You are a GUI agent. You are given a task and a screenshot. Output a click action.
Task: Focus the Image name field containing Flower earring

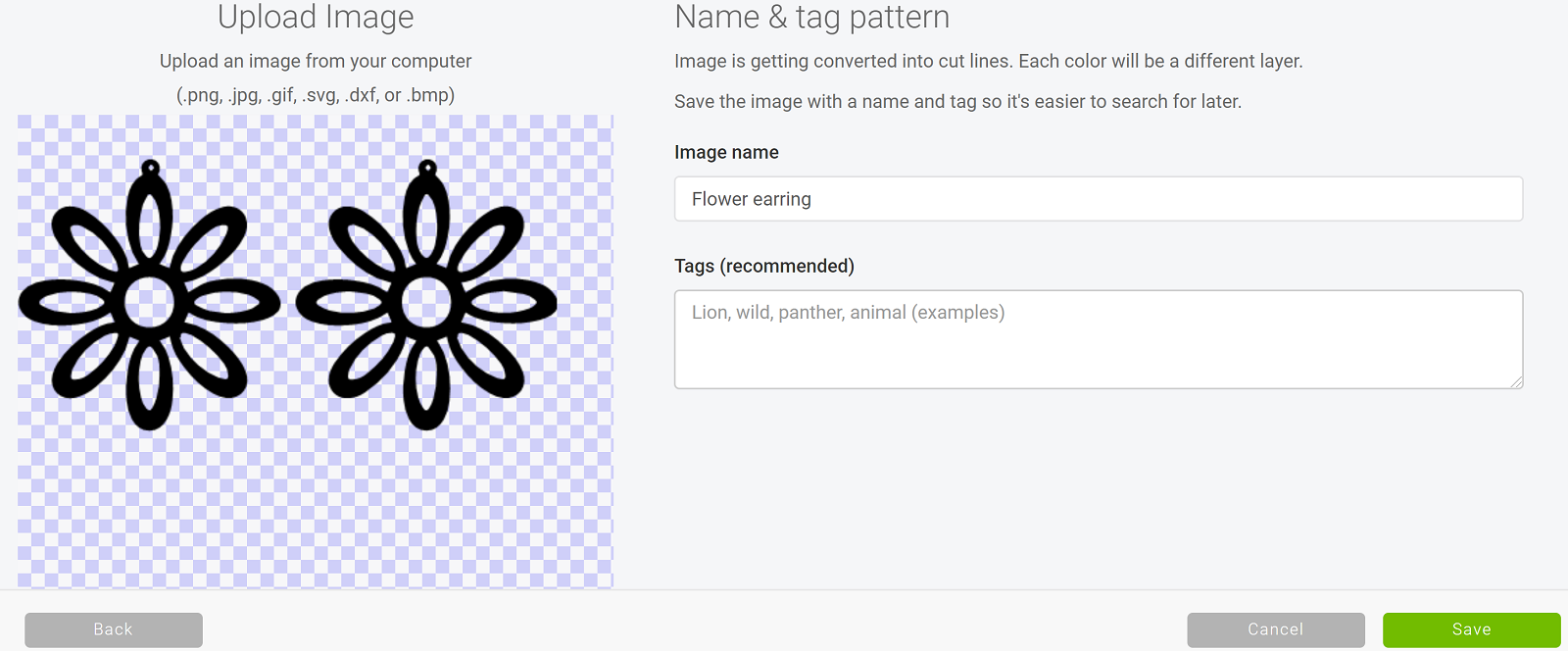click(1099, 199)
